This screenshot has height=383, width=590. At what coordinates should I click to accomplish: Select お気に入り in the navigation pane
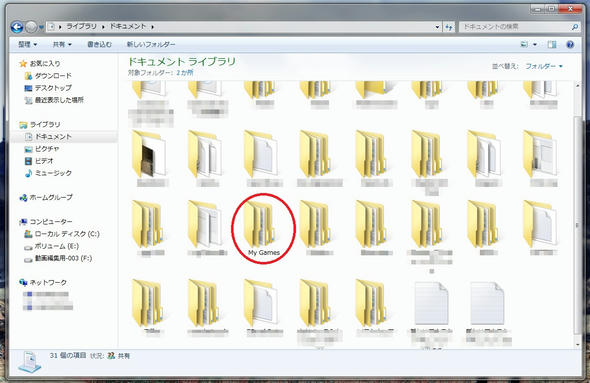point(45,63)
